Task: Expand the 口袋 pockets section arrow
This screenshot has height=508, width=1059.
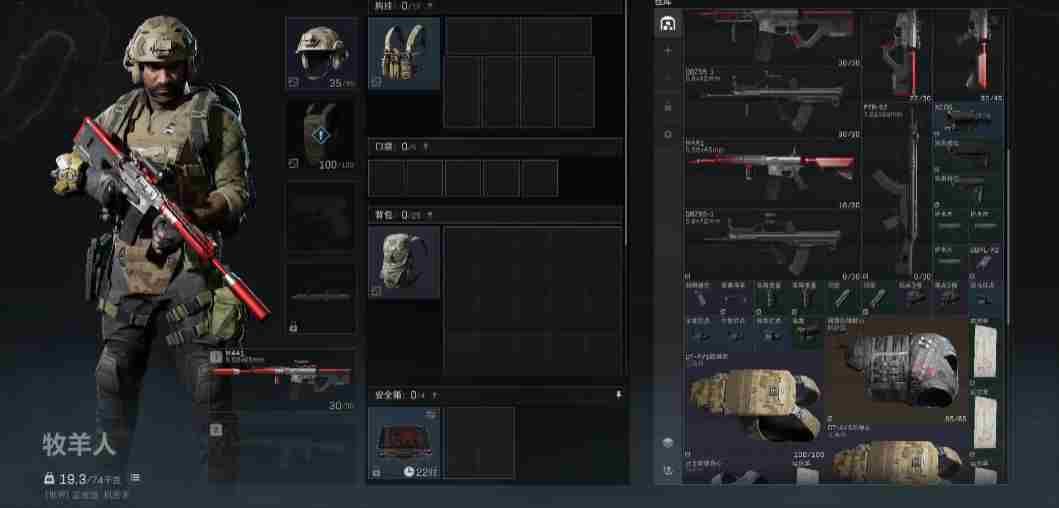Action: tap(426, 147)
